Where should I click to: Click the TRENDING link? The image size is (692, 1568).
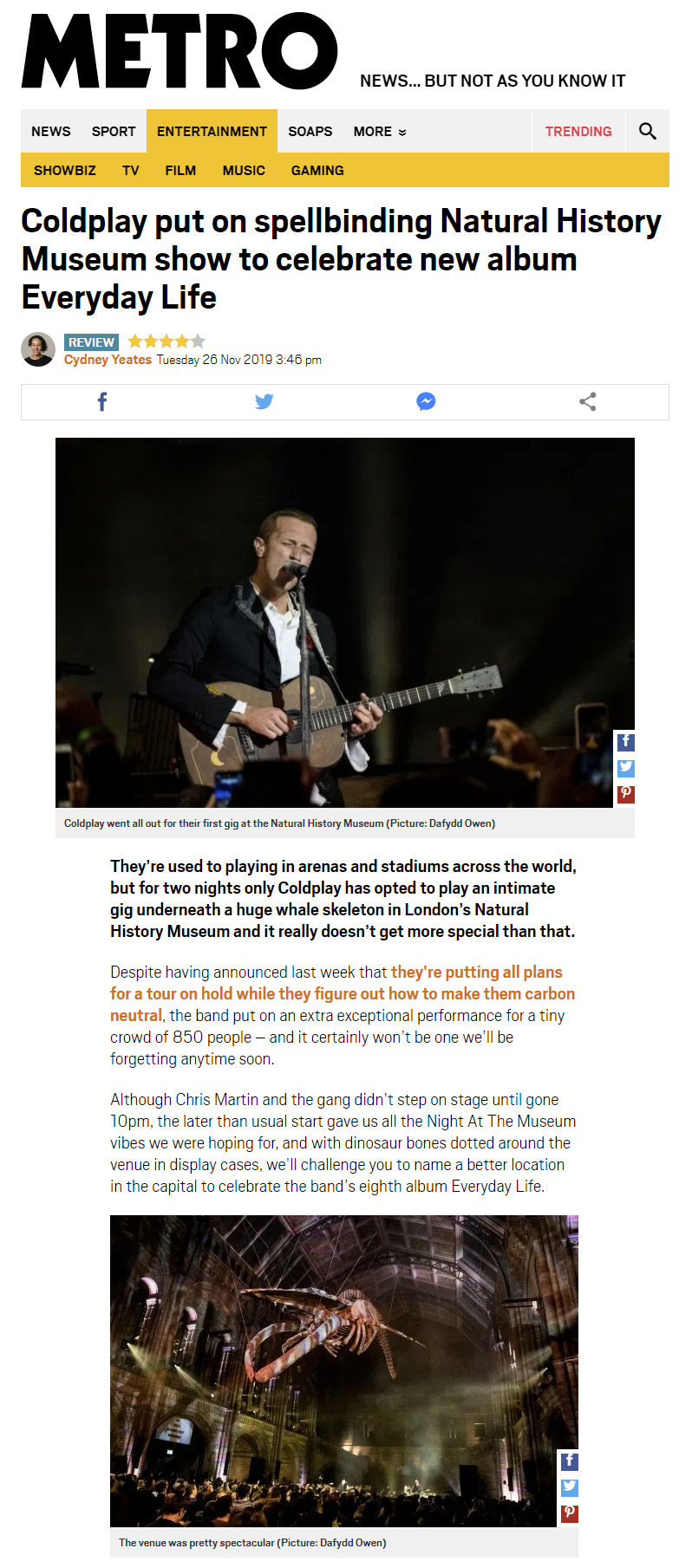pos(578,132)
